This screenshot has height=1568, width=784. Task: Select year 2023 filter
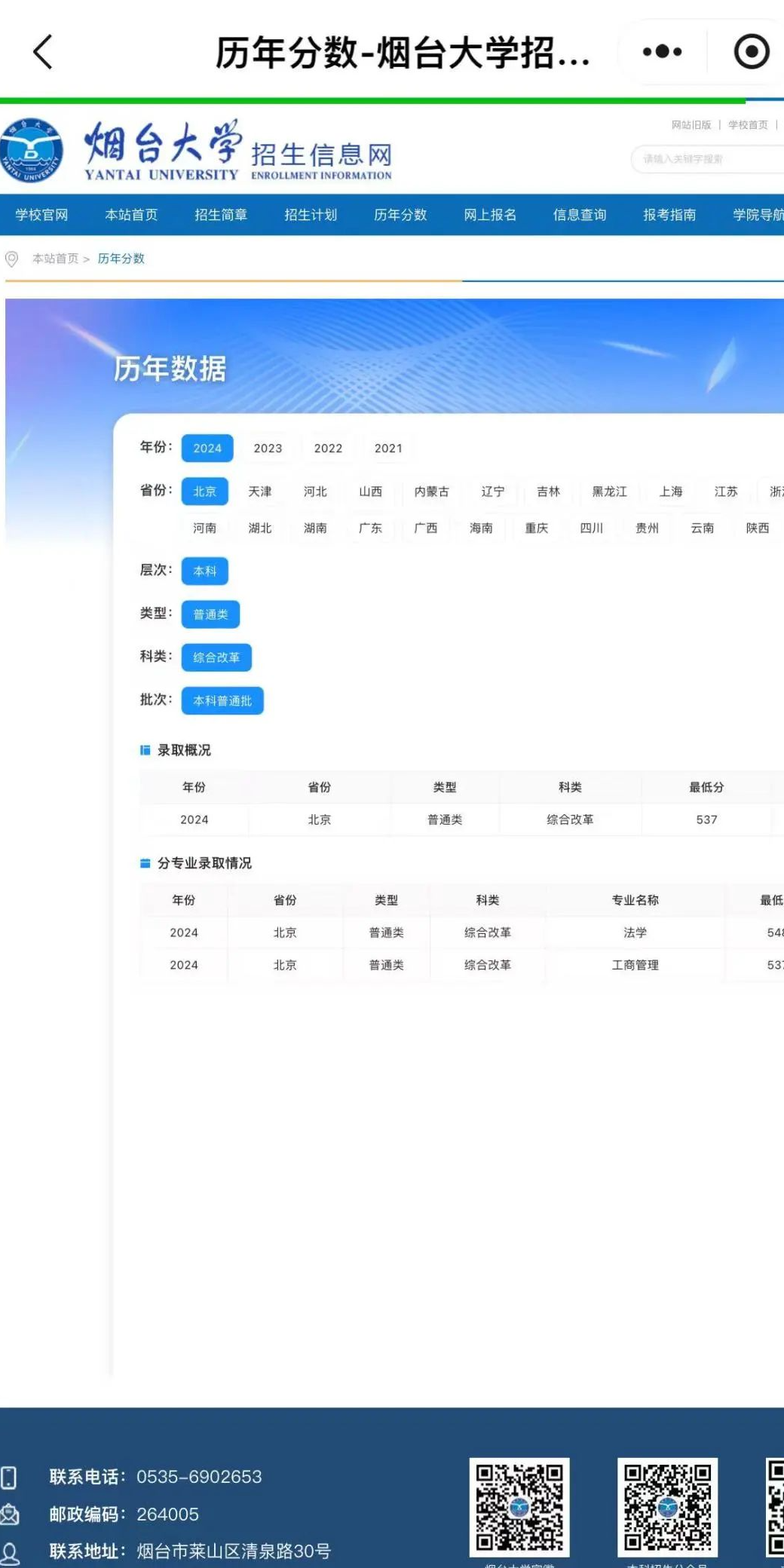pos(268,448)
